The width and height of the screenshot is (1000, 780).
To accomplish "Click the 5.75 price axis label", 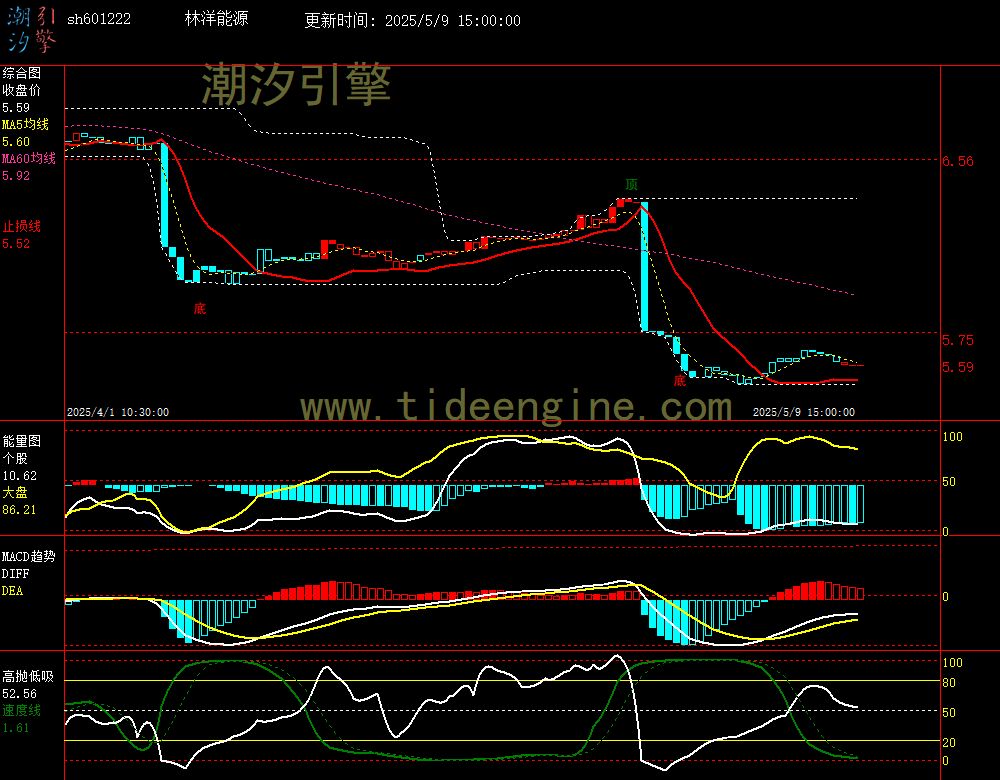I will click(958, 341).
